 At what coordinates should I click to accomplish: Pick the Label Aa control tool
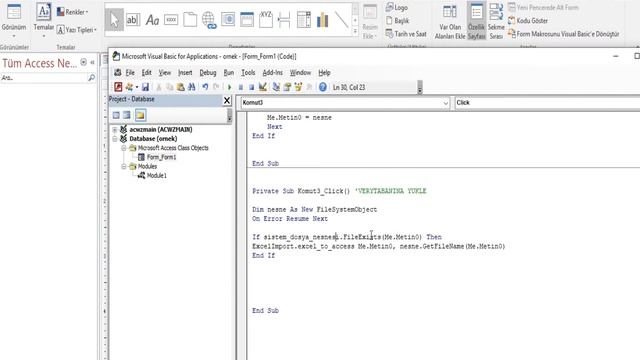(152, 20)
